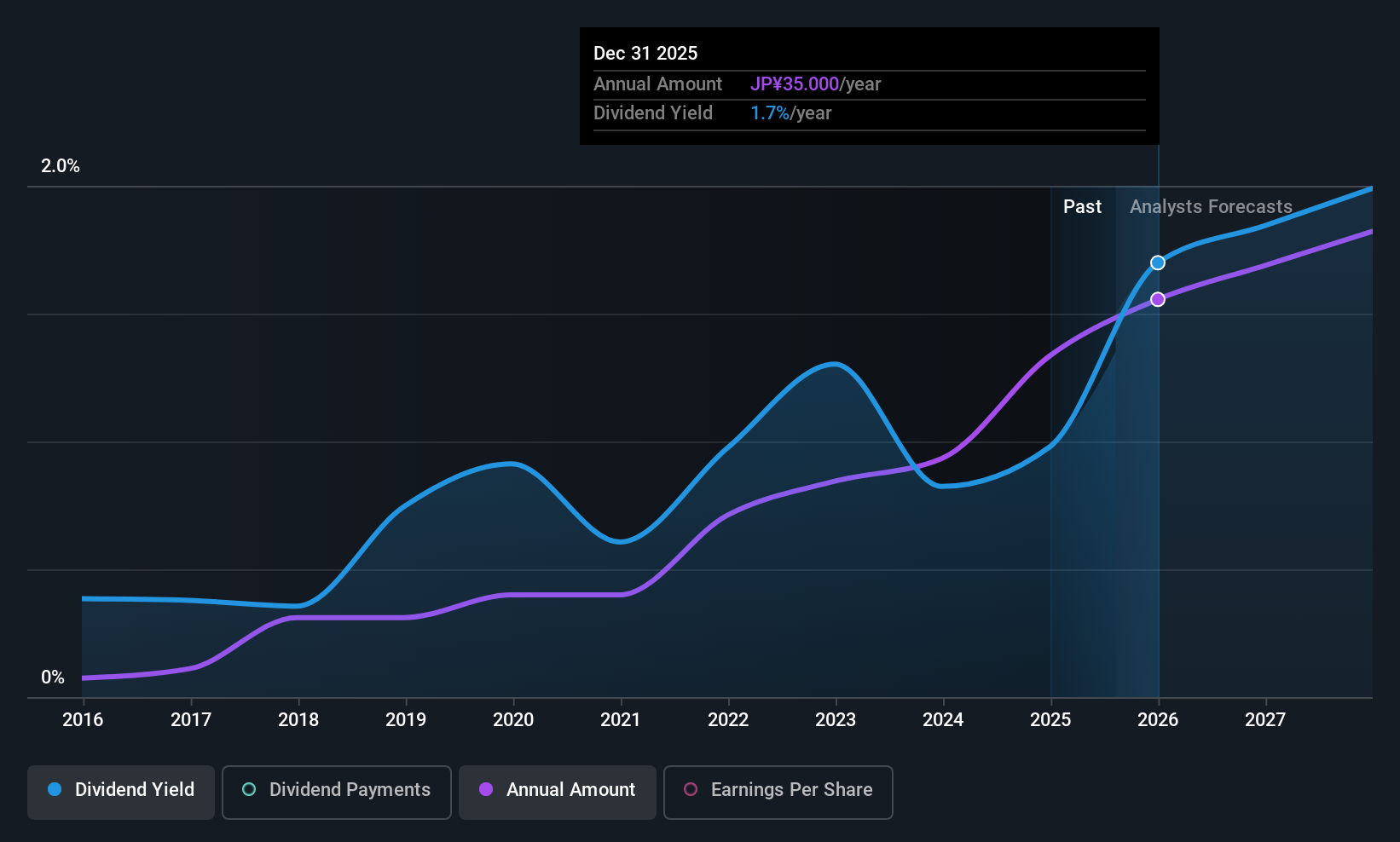Click the 1.7% dividend yield tooltip value
1400x842 pixels.
point(770,113)
